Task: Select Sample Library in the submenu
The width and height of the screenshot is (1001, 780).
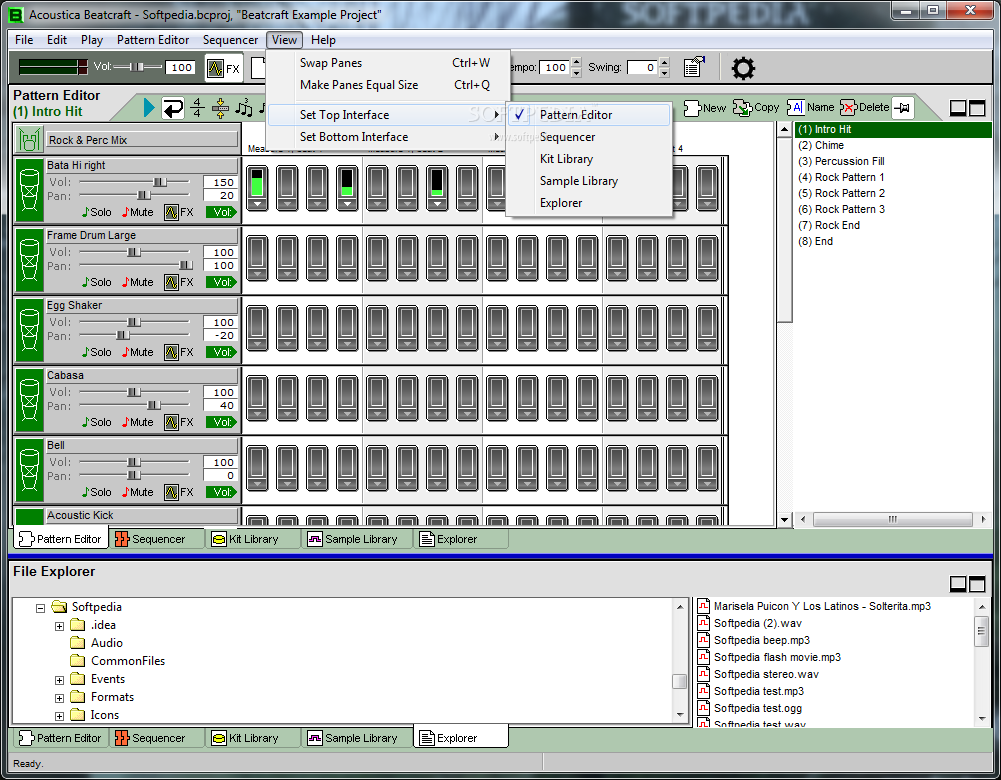Action: tap(589, 181)
